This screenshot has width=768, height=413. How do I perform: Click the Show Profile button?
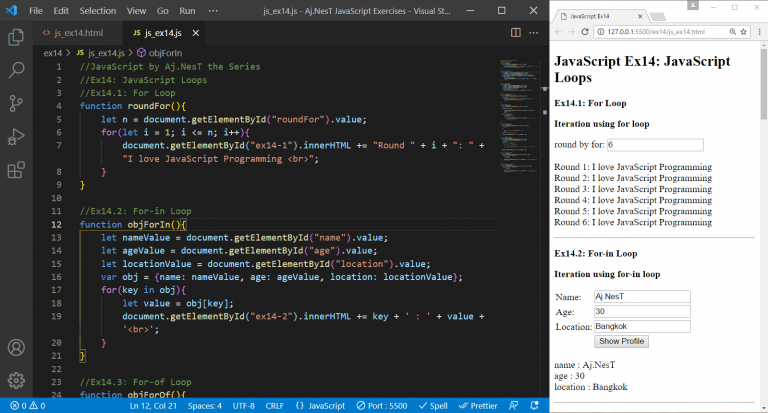point(622,341)
